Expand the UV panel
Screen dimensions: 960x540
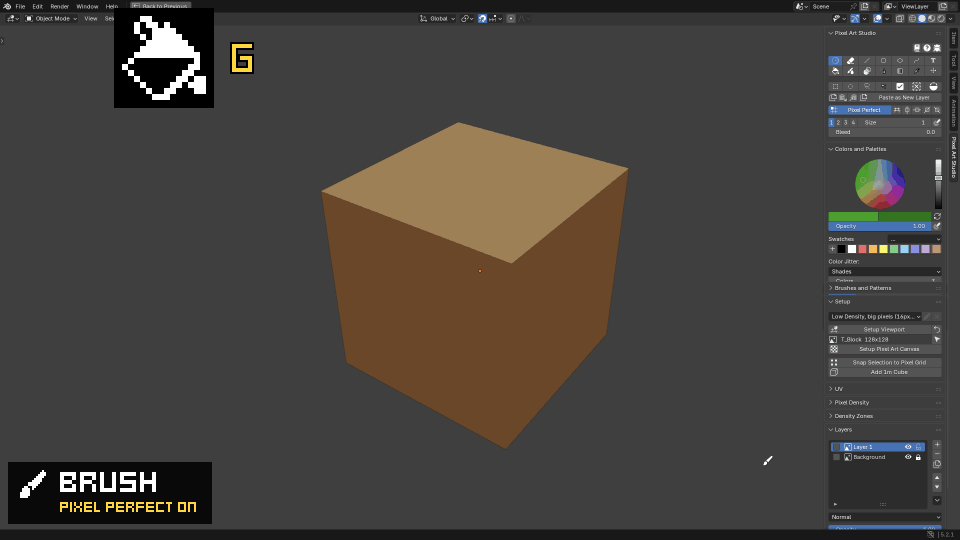831,389
